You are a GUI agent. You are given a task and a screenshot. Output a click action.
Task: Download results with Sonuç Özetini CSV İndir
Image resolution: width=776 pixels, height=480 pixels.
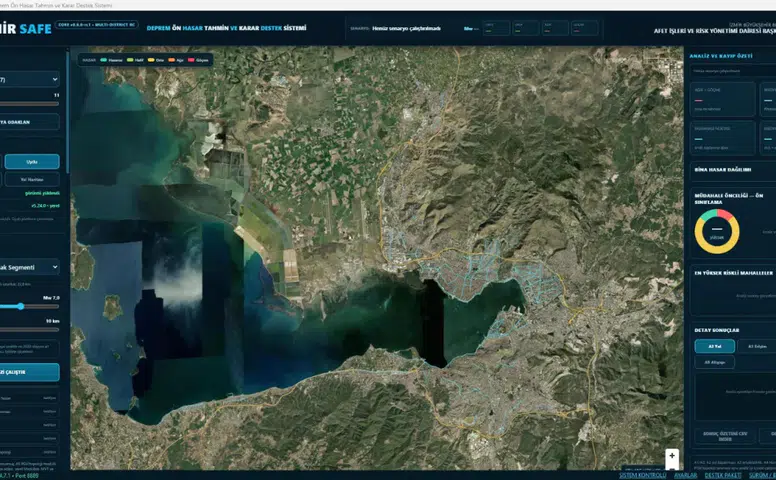pyautogui.click(x=725, y=436)
